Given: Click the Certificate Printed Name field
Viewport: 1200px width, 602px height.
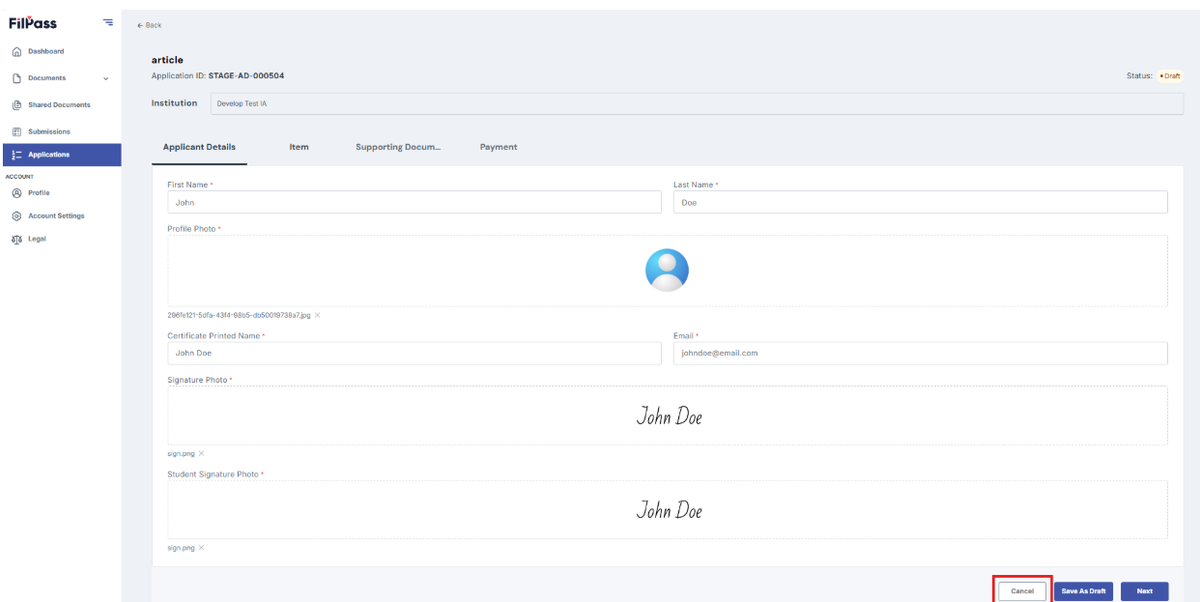Looking at the screenshot, I should (x=414, y=353).
